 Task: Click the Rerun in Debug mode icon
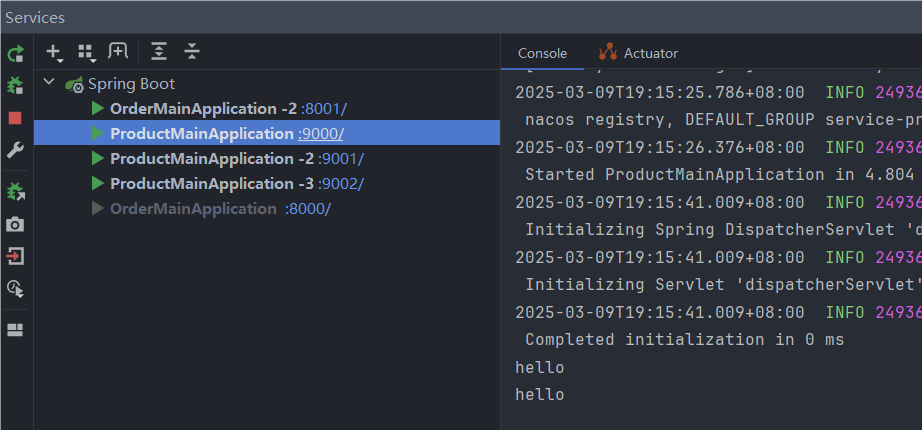click(15, 86)
